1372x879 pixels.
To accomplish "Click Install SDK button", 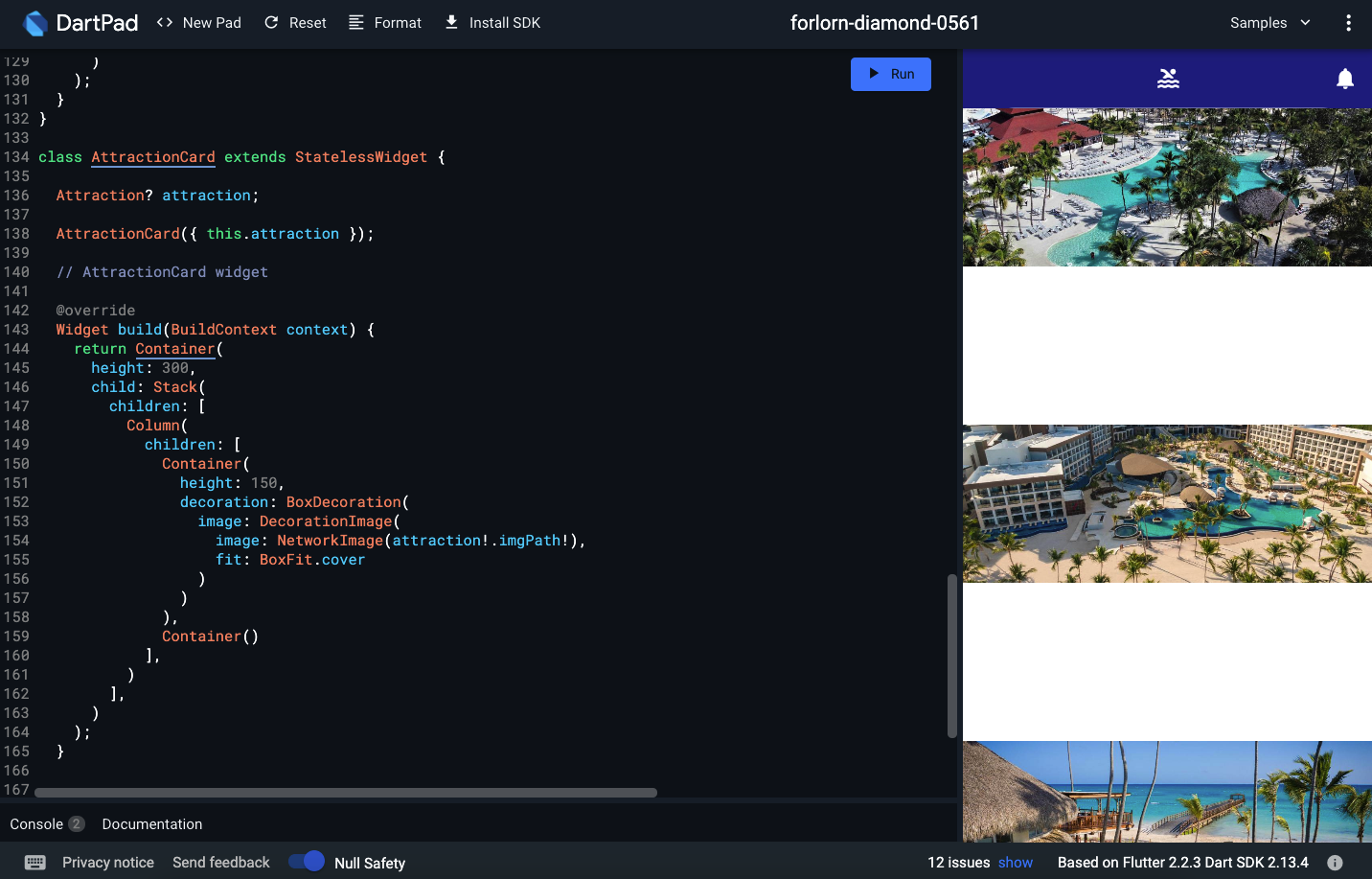I will pos(492,23).
